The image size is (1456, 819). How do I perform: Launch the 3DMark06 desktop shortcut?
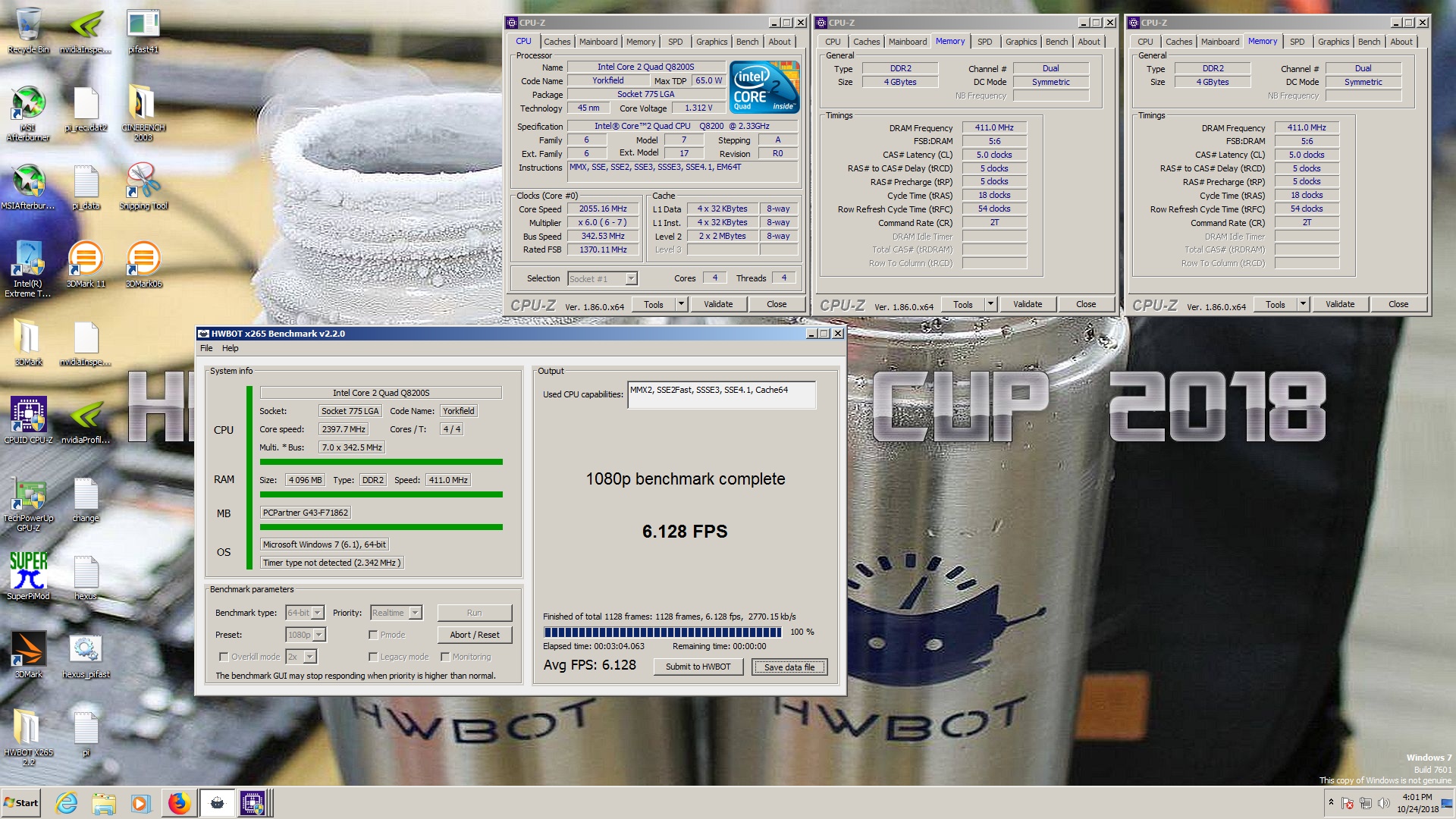[143, 265]
